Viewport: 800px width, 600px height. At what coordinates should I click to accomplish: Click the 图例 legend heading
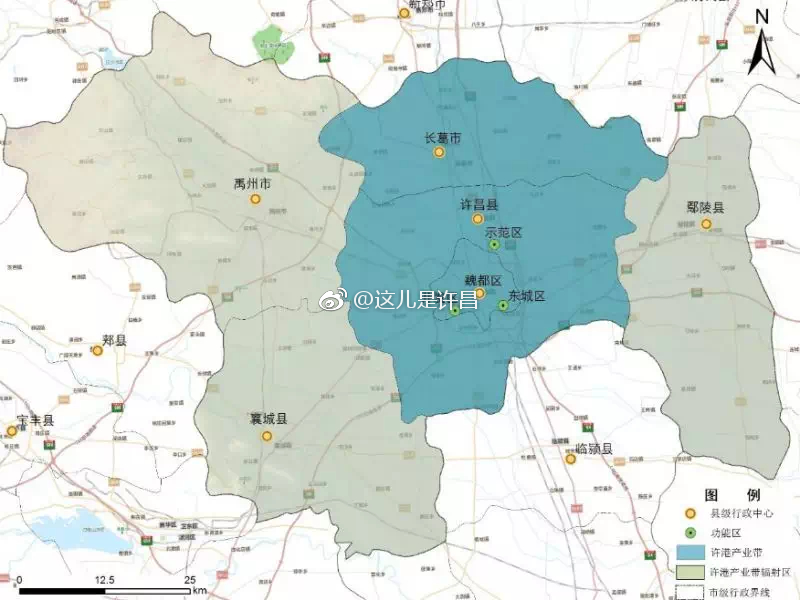point(732,495)
